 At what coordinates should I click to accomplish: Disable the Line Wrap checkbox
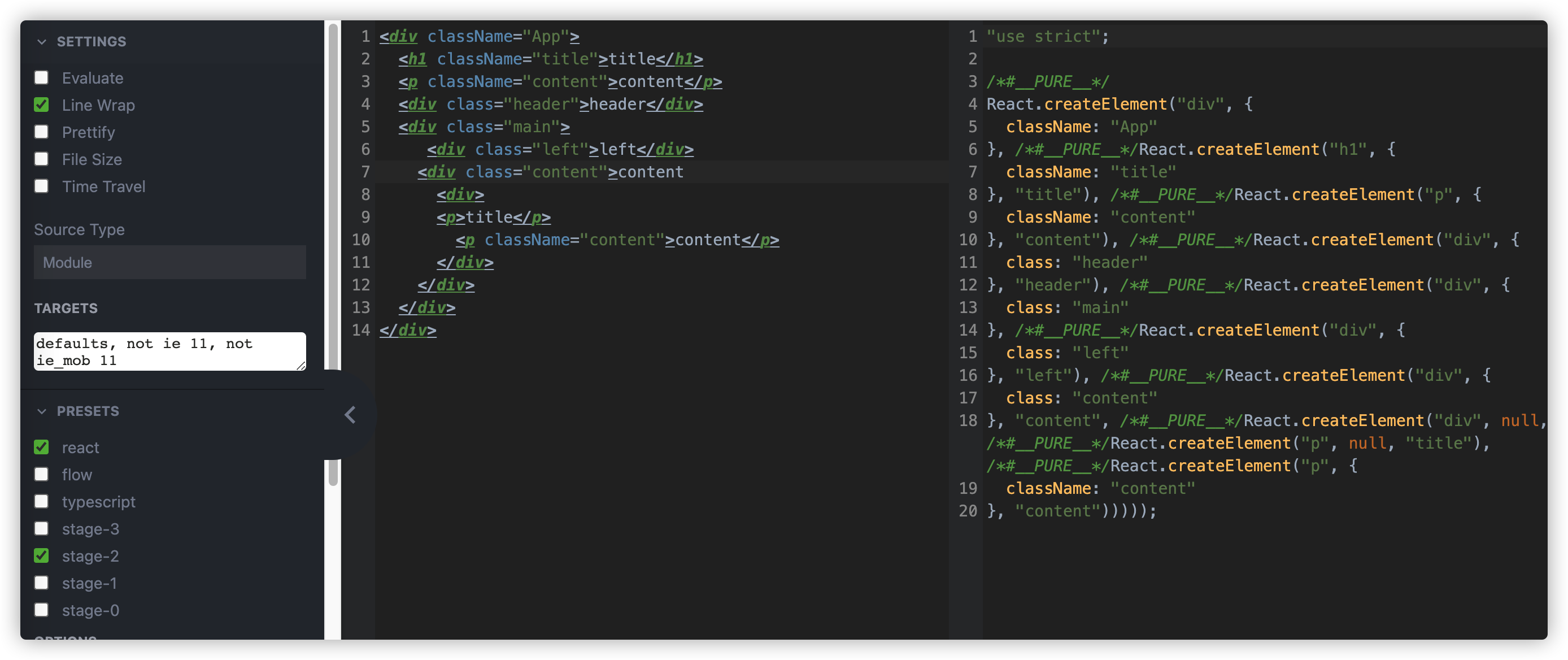[41, 105]
